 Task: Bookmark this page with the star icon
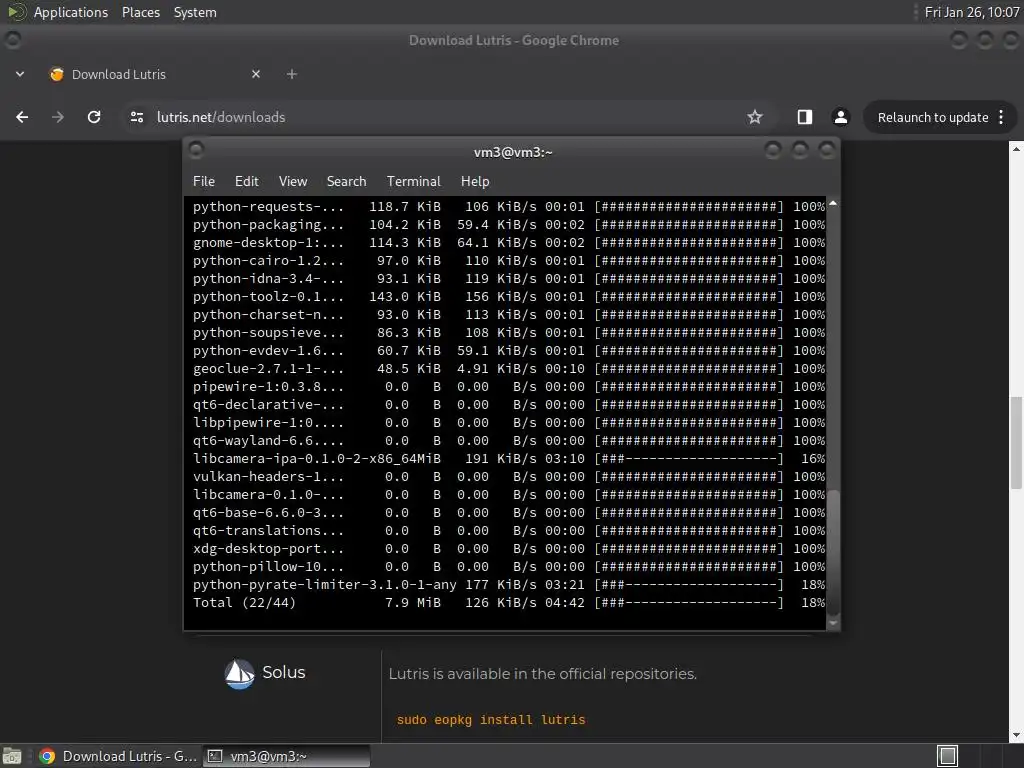click(x=755, y=117)
